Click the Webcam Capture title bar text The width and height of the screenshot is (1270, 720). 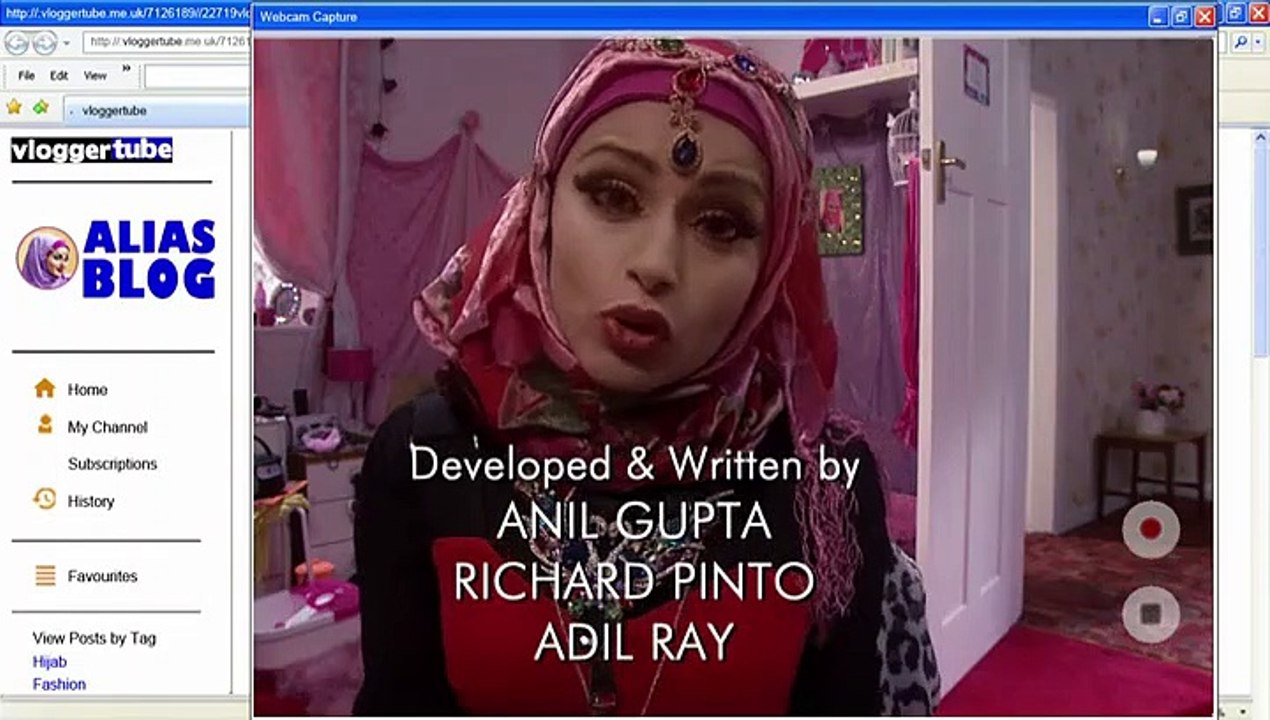pos(308,17)
